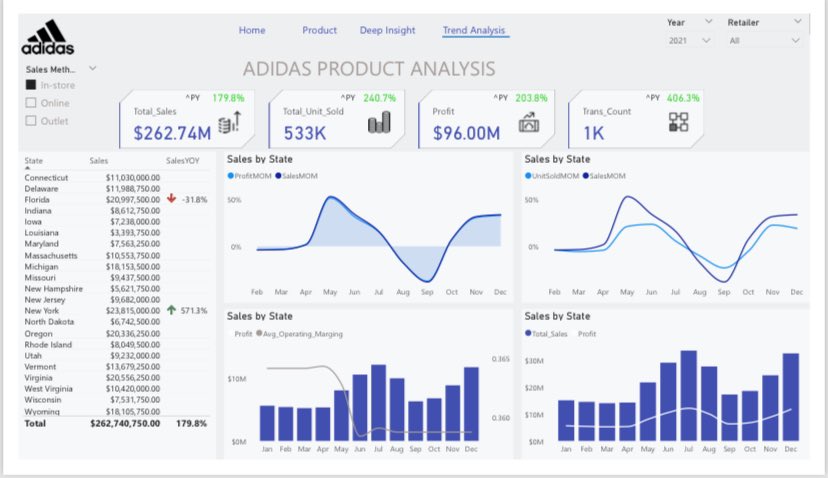Screen dimensions: 828x478
Task: Click the ProfitMOM legend marker
Action: (230, 176)
